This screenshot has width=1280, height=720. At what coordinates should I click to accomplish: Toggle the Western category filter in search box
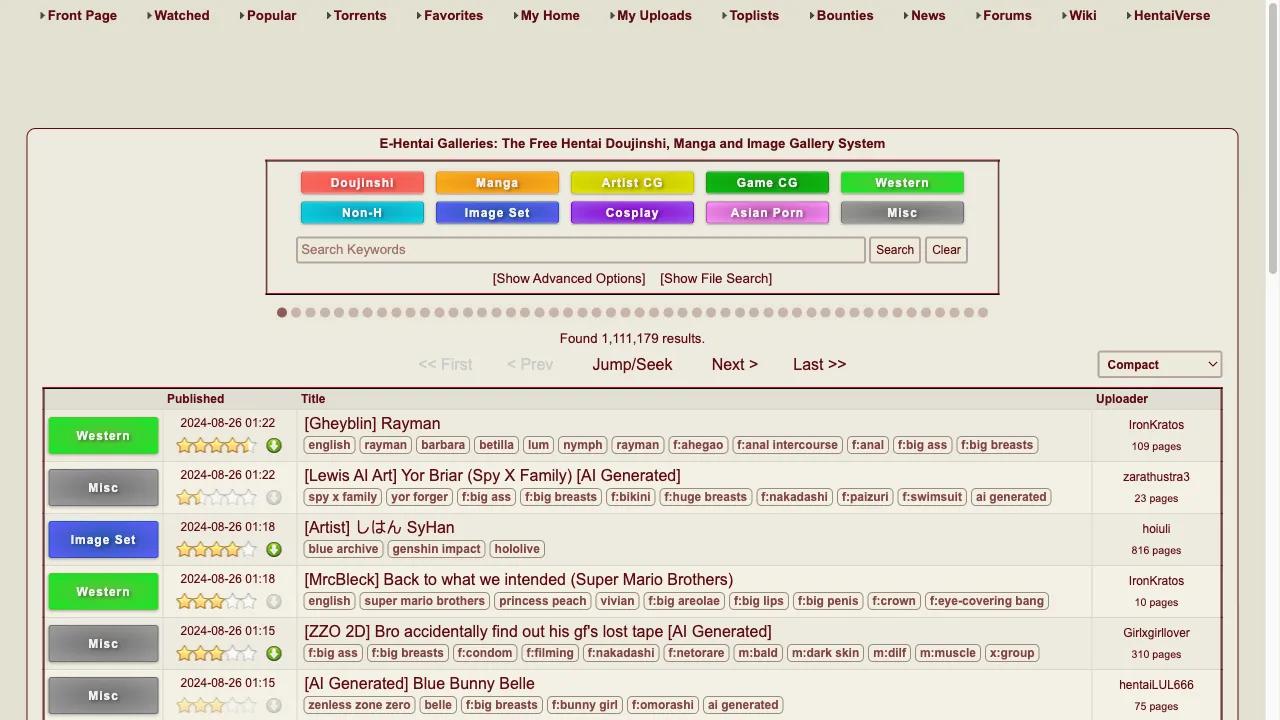coord(902,183)
